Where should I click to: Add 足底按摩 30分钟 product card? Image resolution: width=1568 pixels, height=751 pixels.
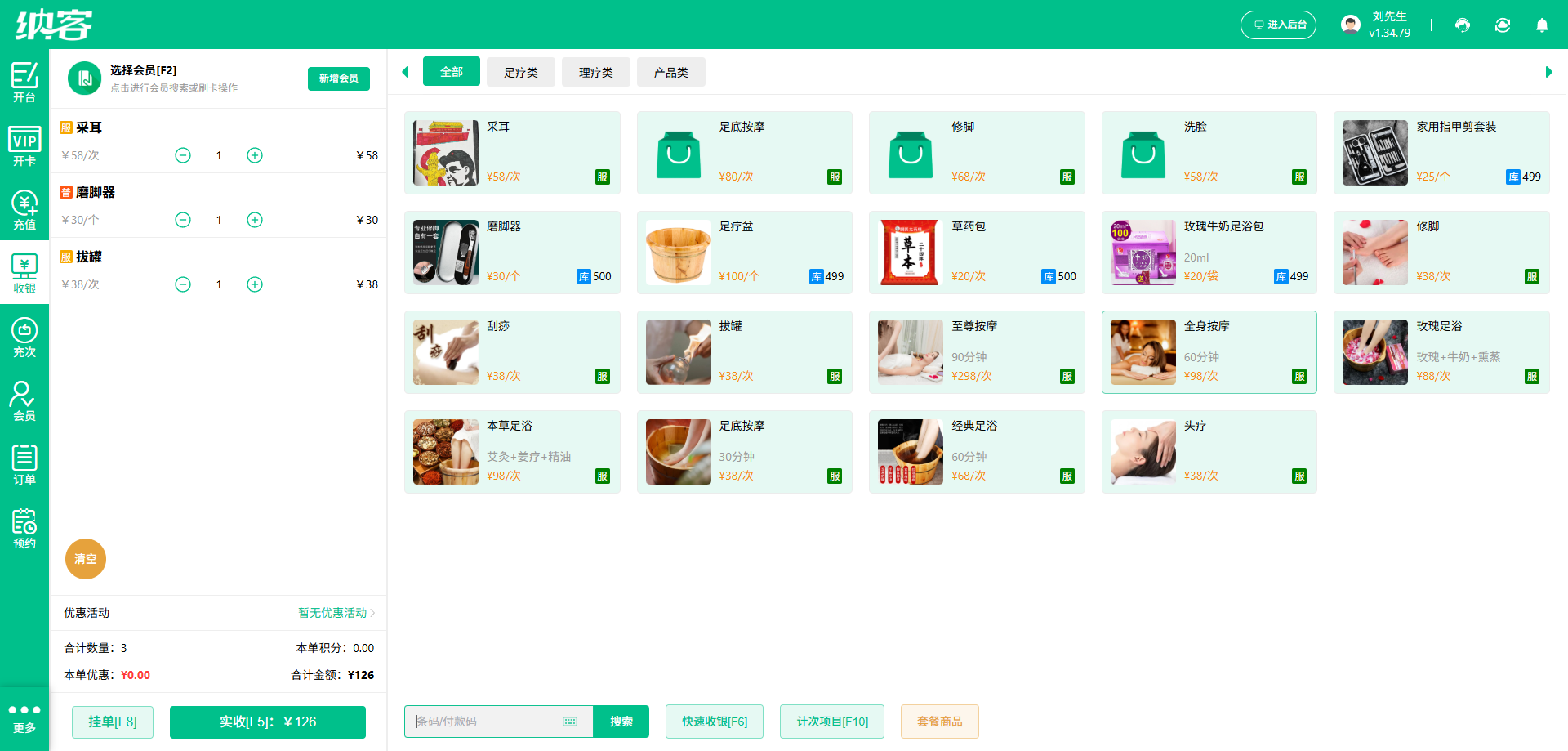(745, 452)
